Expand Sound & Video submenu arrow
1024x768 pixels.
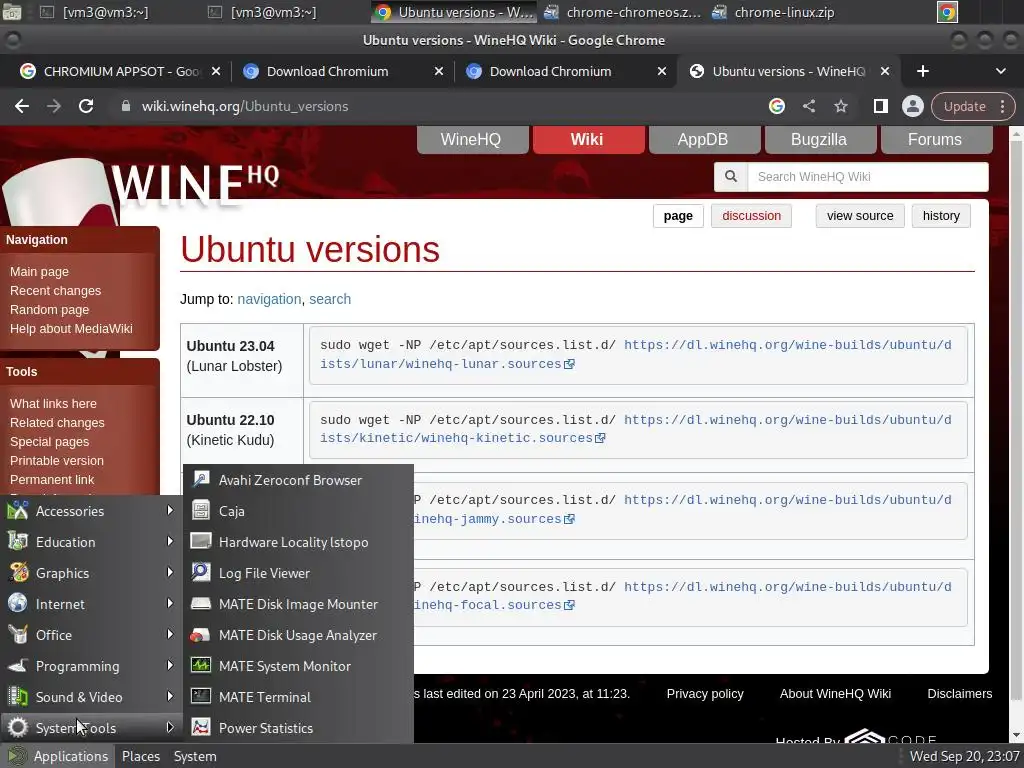(x=170, y=696)
